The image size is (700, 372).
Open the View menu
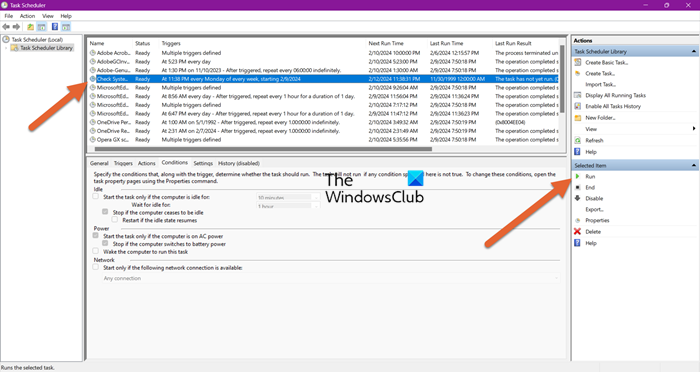pyautogui.click(x=48, y=16)
